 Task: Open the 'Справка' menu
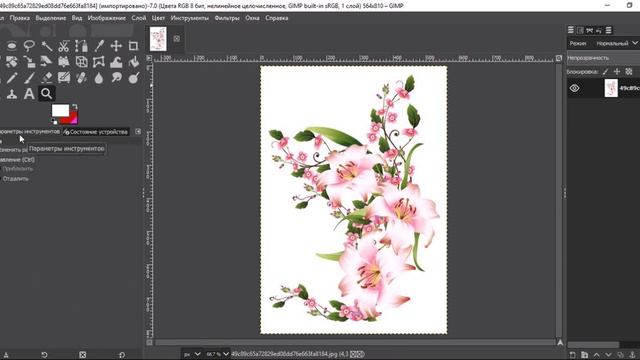coord(277,18)
